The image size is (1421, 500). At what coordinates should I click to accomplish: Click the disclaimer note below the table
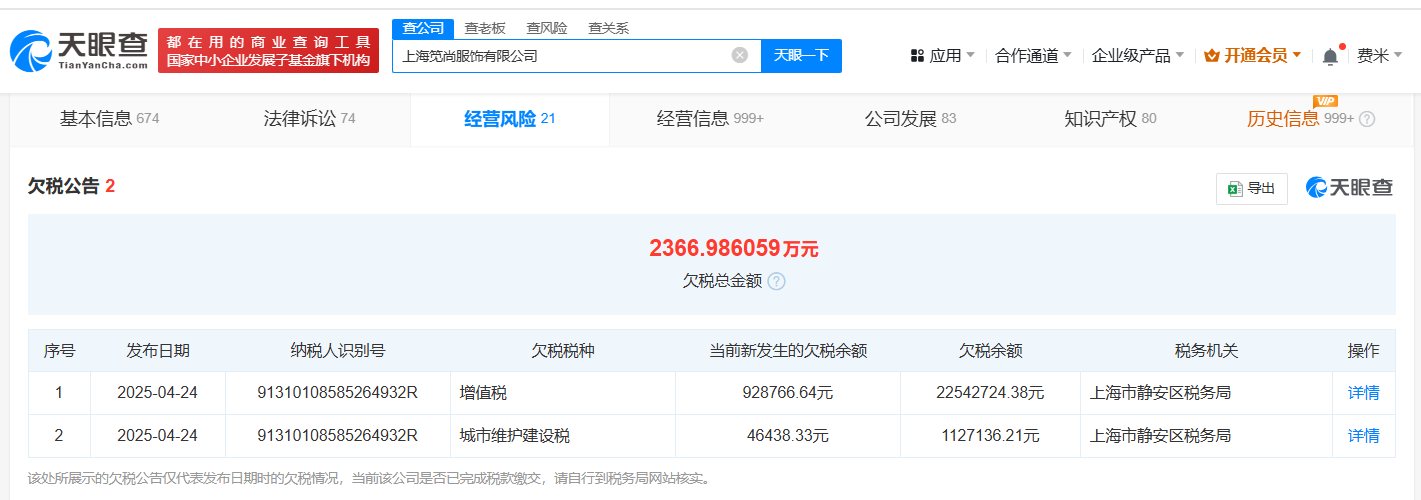click(x=370, y=478)
